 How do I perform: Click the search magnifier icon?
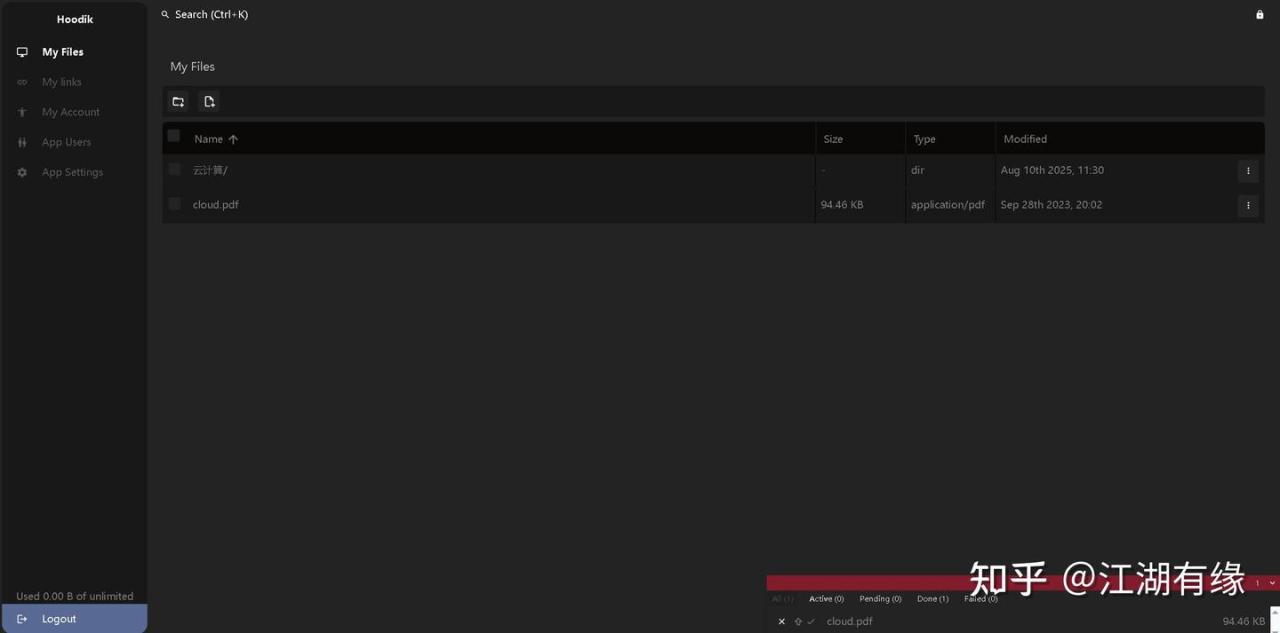165,15
